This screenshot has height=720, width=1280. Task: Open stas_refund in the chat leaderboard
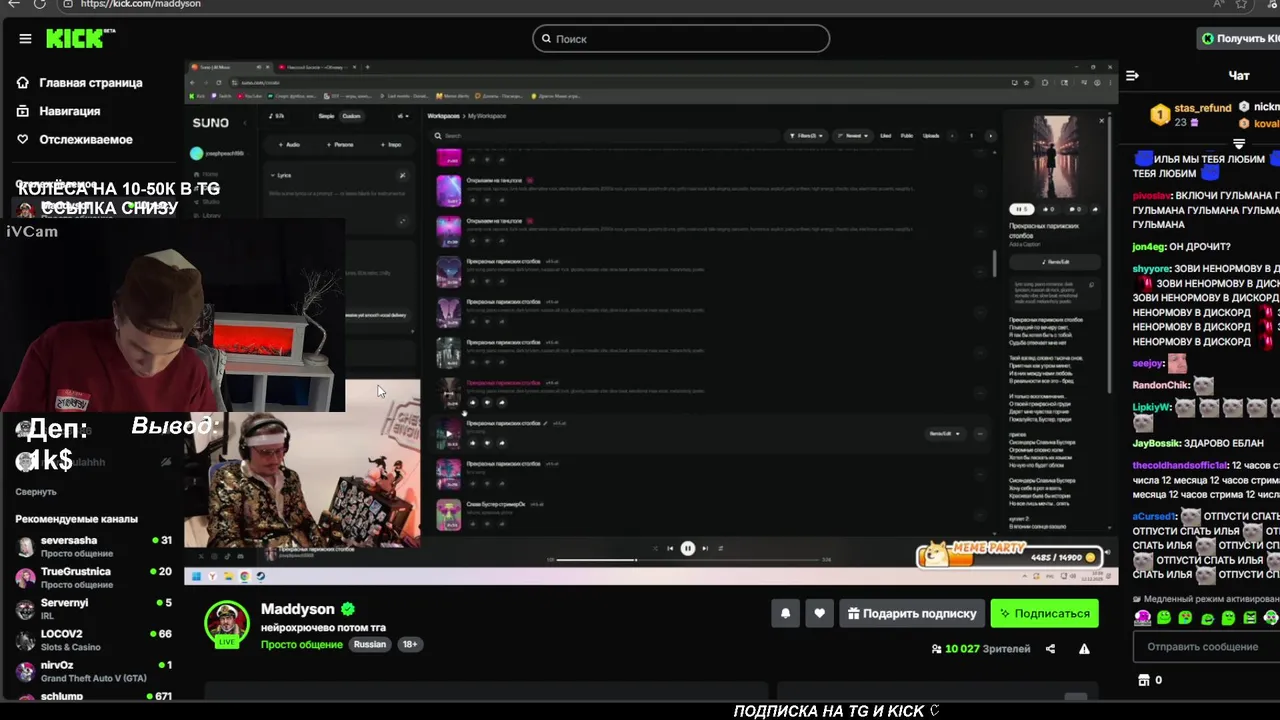click(1203, 108)
